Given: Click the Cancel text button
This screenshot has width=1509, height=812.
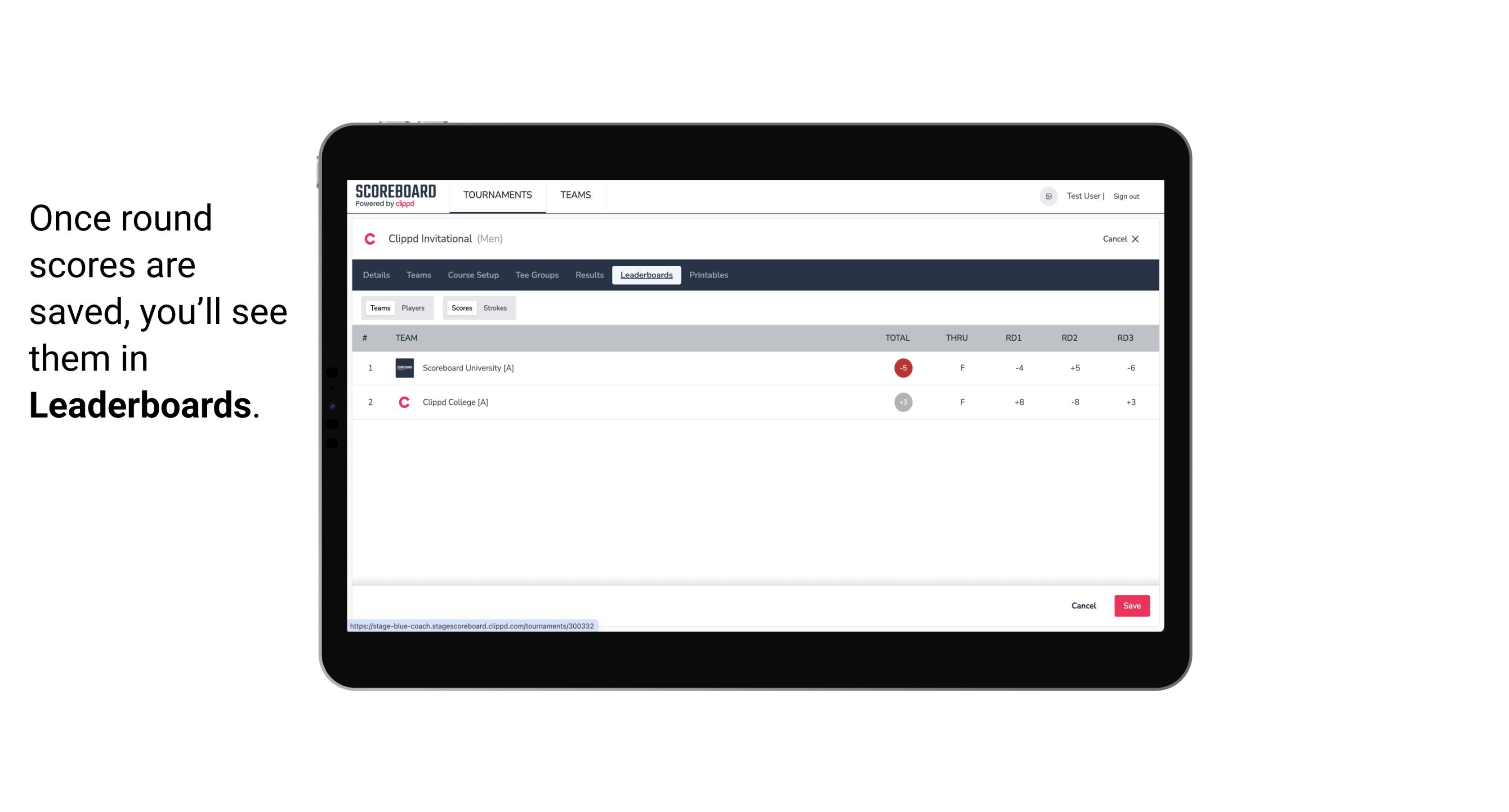Looking at the screenshot, I should 1083,605.
